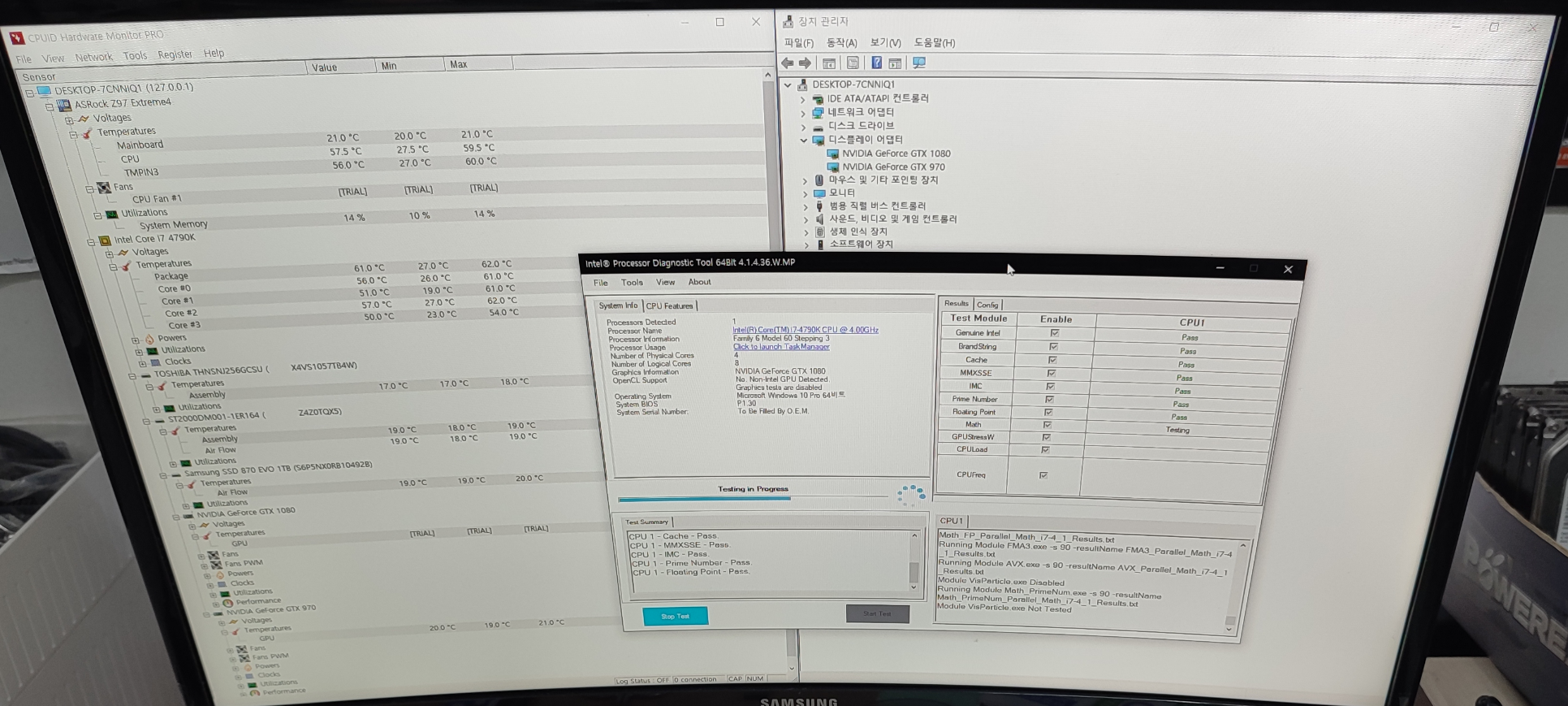Open the About menu in Intel Diagnostic Tool

click(x=699, y=282)
